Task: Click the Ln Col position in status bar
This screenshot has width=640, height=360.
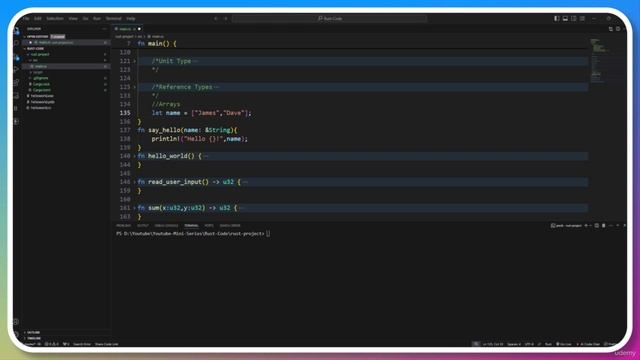Action: click(493, 344)
